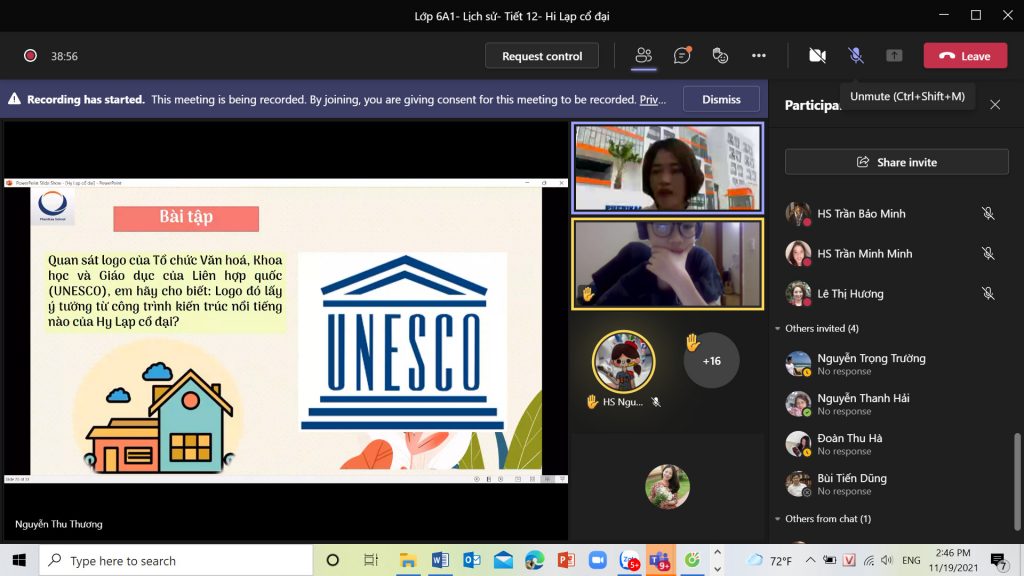
Task: Show the +16 more participants overflow
Action: [711, 360]
